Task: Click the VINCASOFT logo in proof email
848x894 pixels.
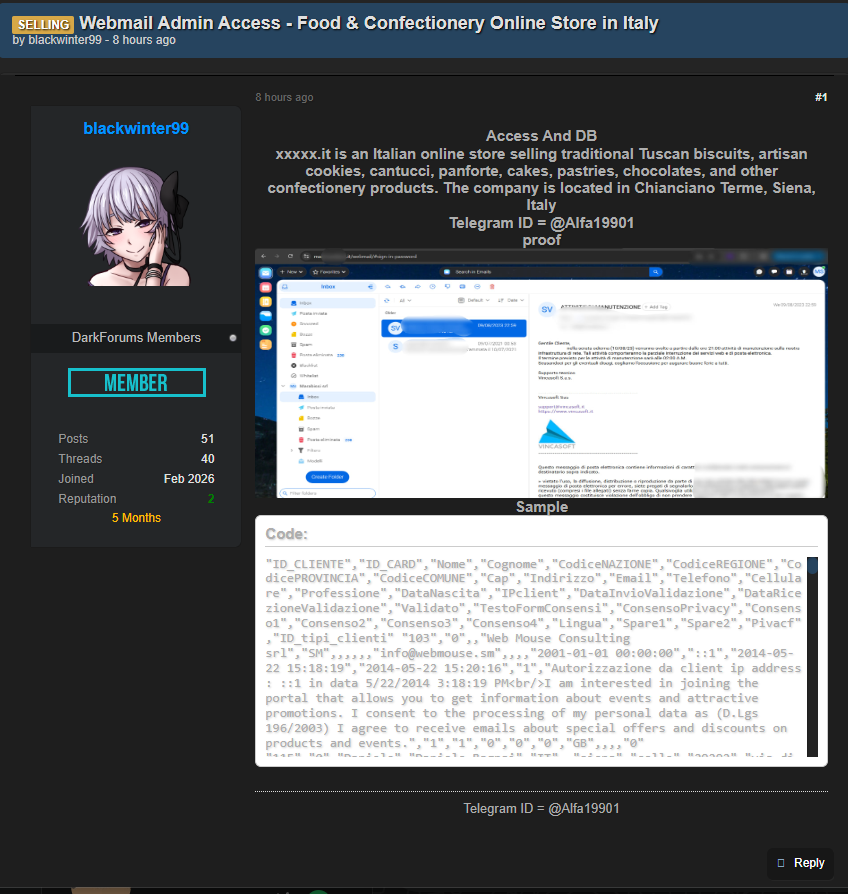Action: 556,434
